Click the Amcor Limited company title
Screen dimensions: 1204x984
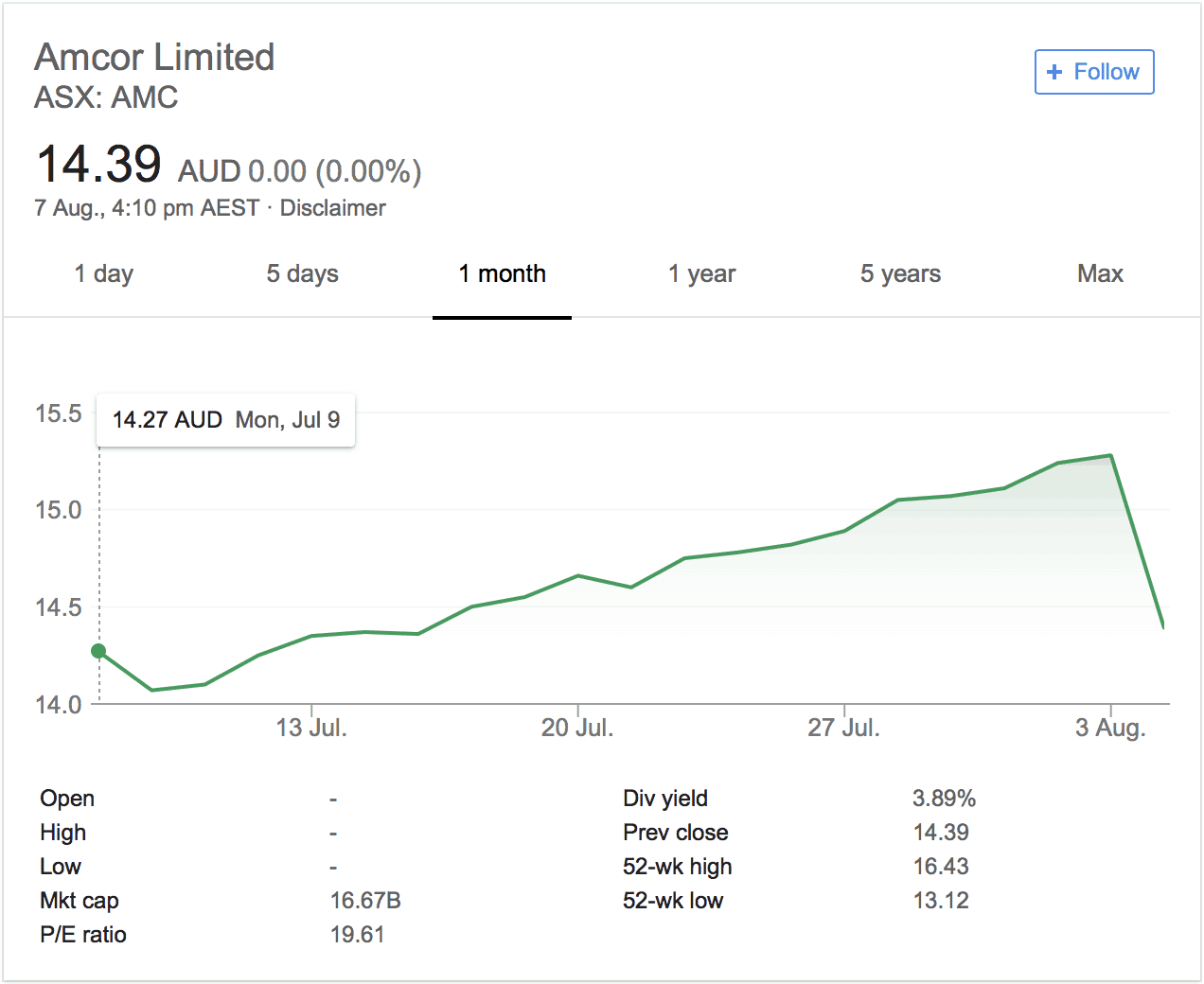tap(154, 58)
